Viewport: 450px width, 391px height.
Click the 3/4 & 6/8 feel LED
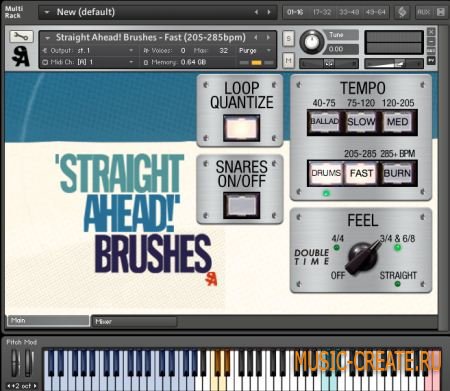397,248
